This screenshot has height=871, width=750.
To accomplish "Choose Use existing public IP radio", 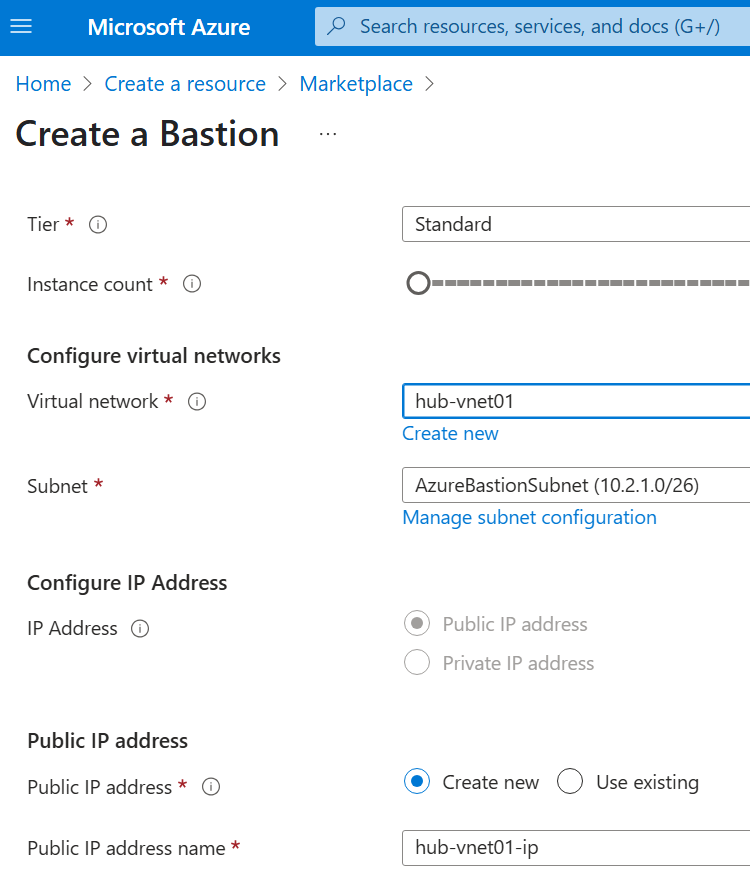I will 571,782.
